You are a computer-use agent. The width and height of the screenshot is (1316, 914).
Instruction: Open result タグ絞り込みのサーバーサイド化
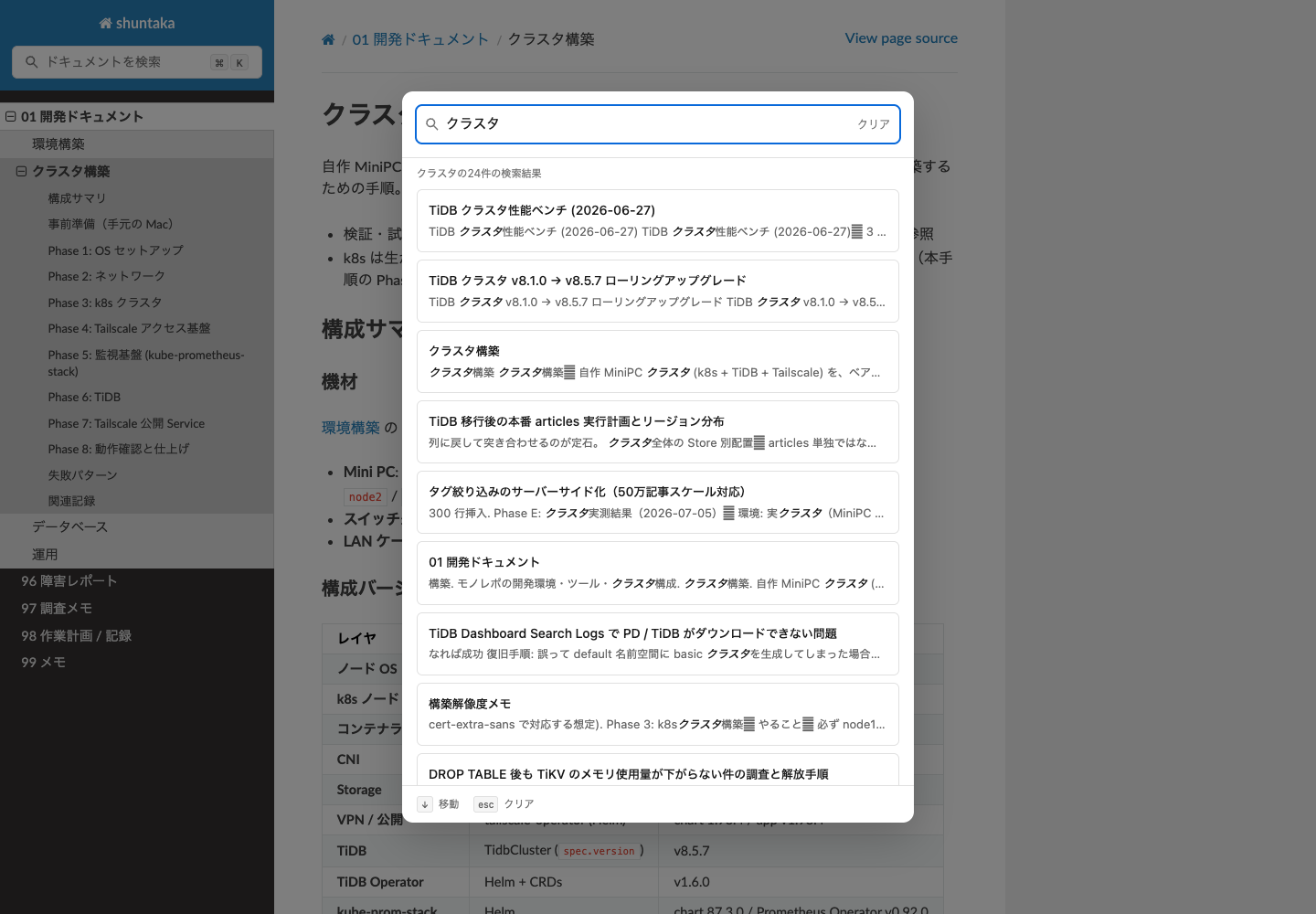(658, 502)
